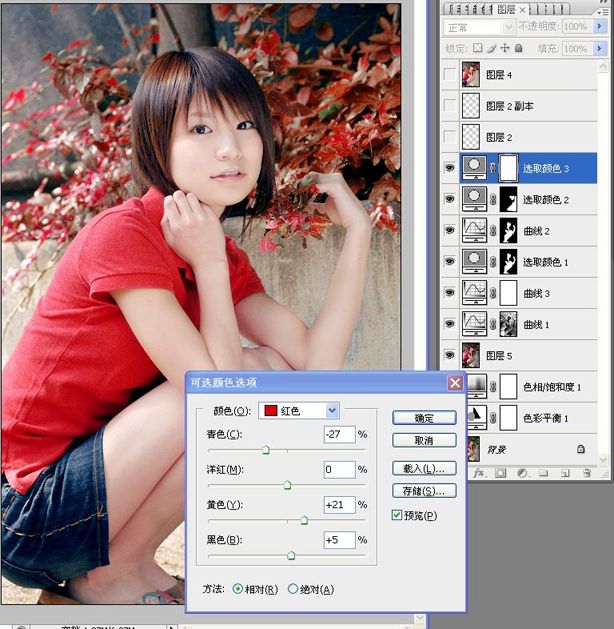
Task: Click 载入(L)... button
Action: [424, 468]
